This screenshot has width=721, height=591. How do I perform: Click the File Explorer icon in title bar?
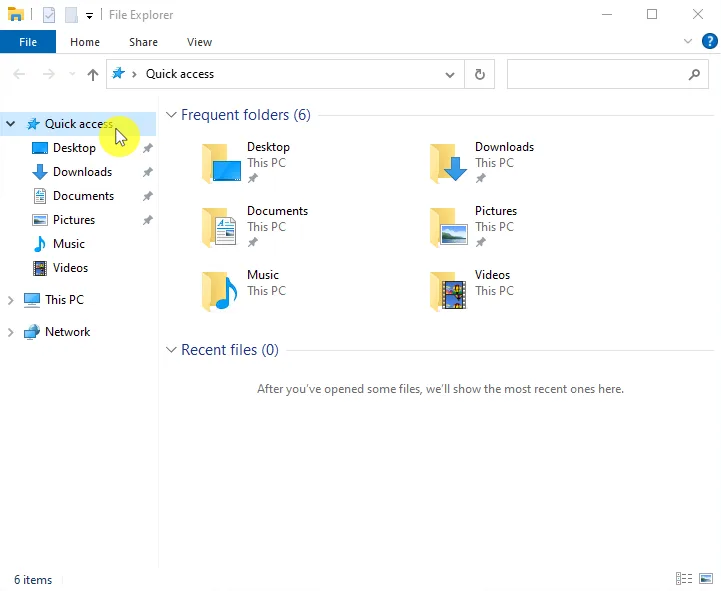(16, 14)
